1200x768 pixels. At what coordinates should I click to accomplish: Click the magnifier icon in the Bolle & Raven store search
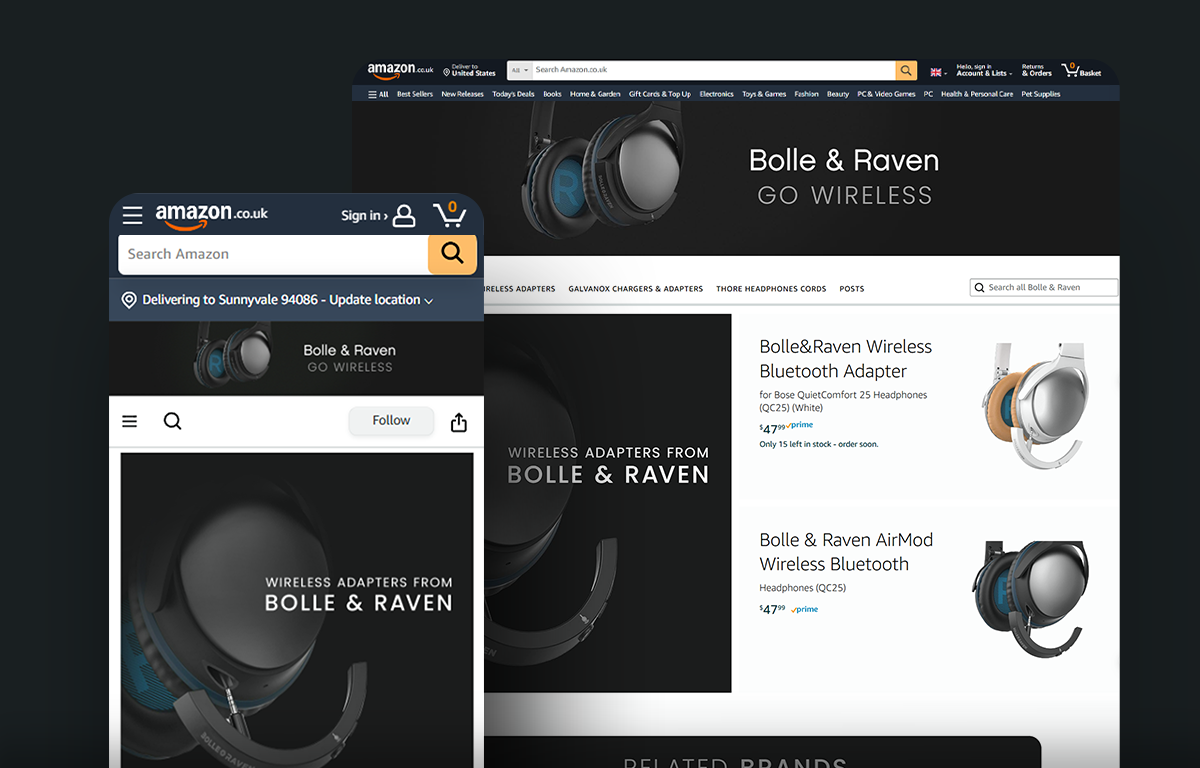(979, 288)
